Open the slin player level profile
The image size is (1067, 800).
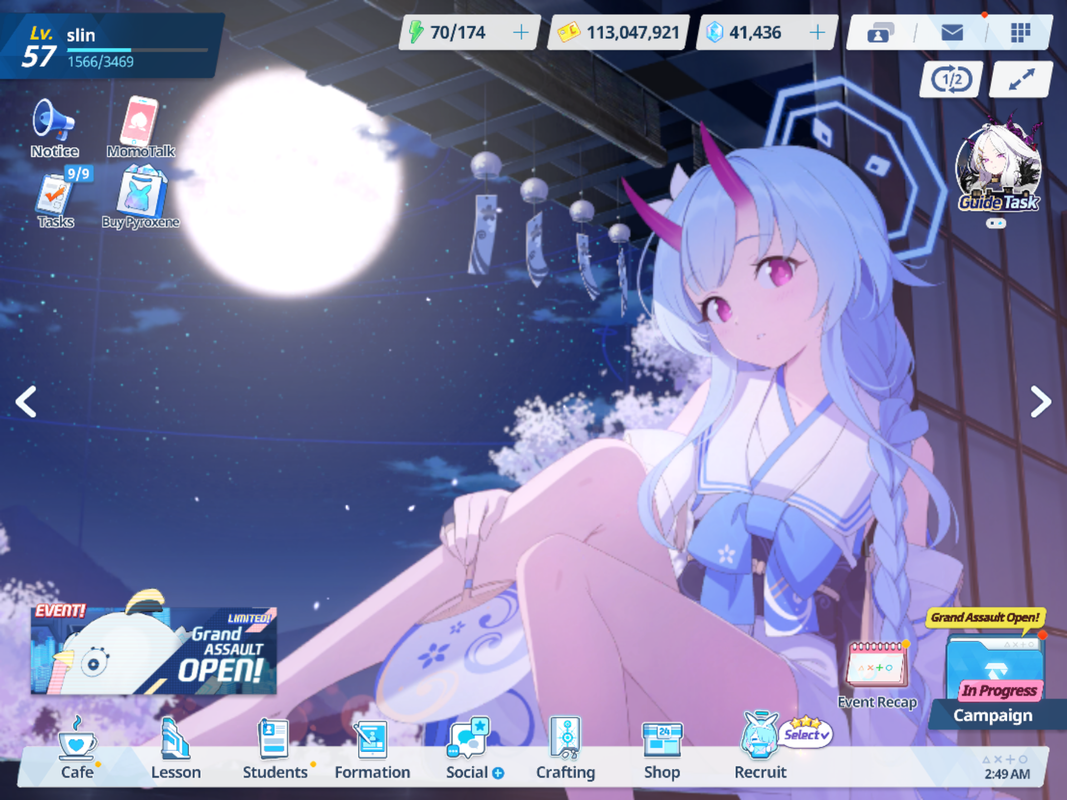point(110,46)
